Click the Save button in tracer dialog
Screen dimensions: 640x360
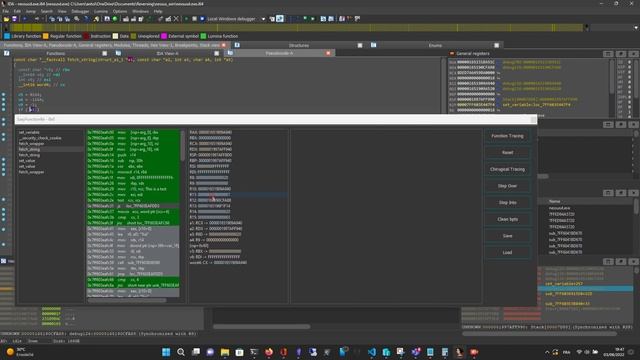(507, 236)
